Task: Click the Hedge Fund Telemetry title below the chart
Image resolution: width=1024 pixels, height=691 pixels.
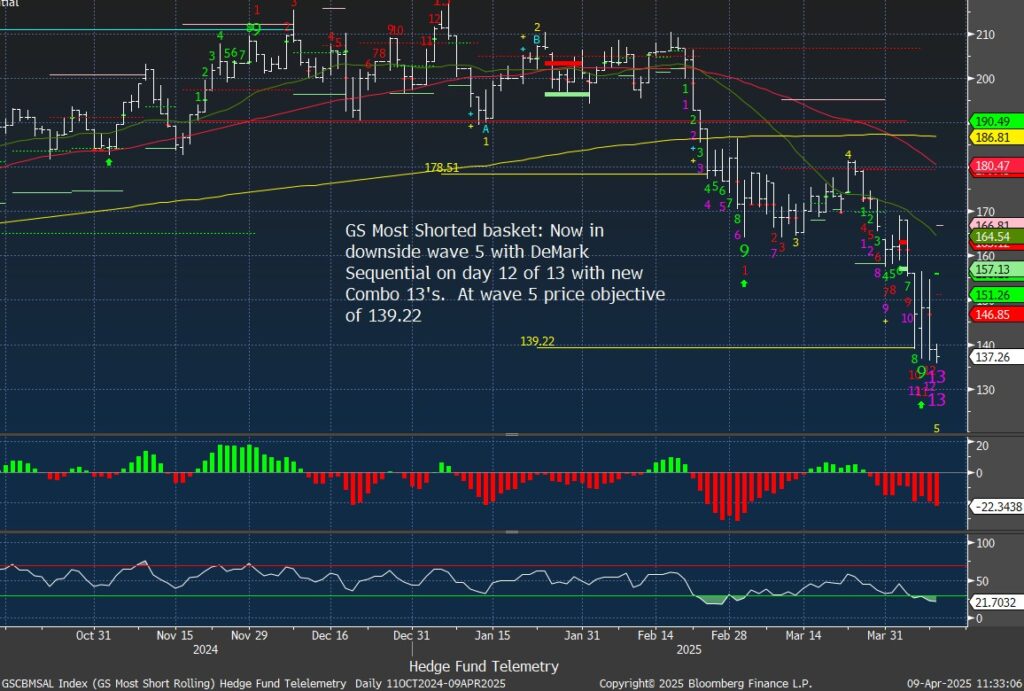Action: coord(484,666)
